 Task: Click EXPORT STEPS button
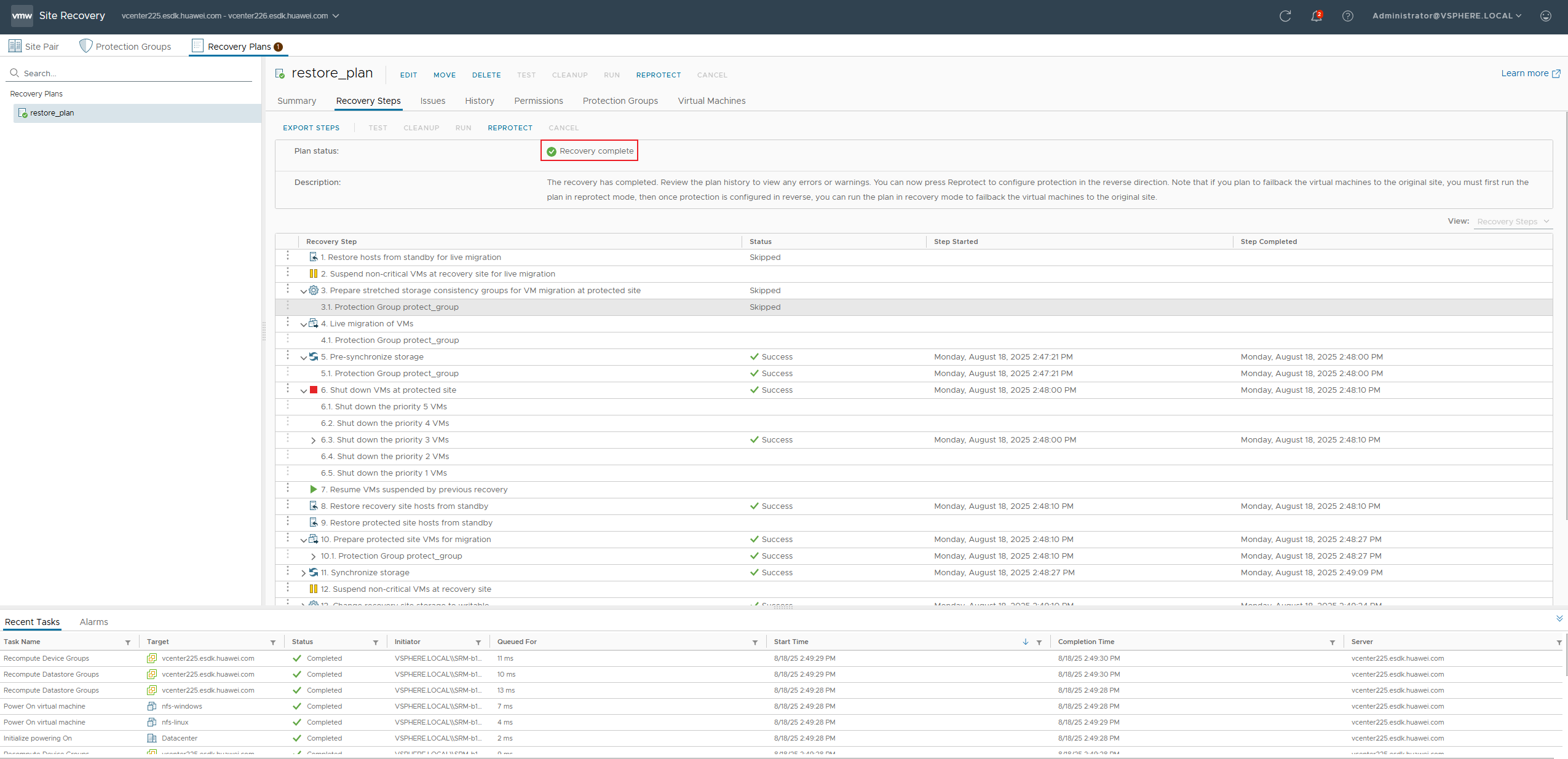click(x=311, y=128)
